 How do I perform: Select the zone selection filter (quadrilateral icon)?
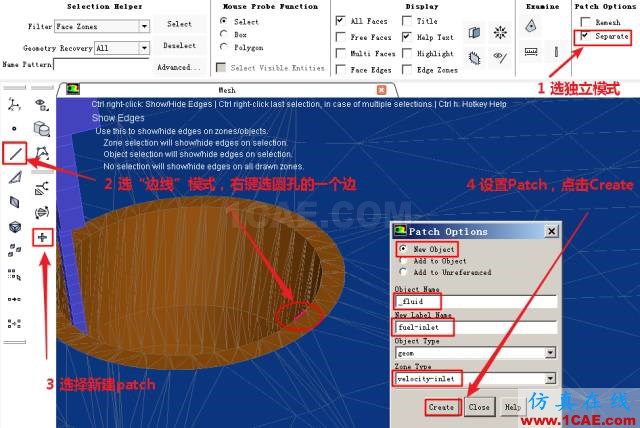[x=14, y=202]
